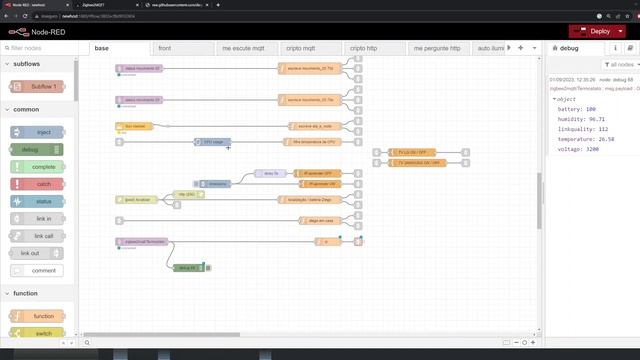Switch to the base flow tab
This screenshot has height=360, width=640.
[x=119, y=48]
